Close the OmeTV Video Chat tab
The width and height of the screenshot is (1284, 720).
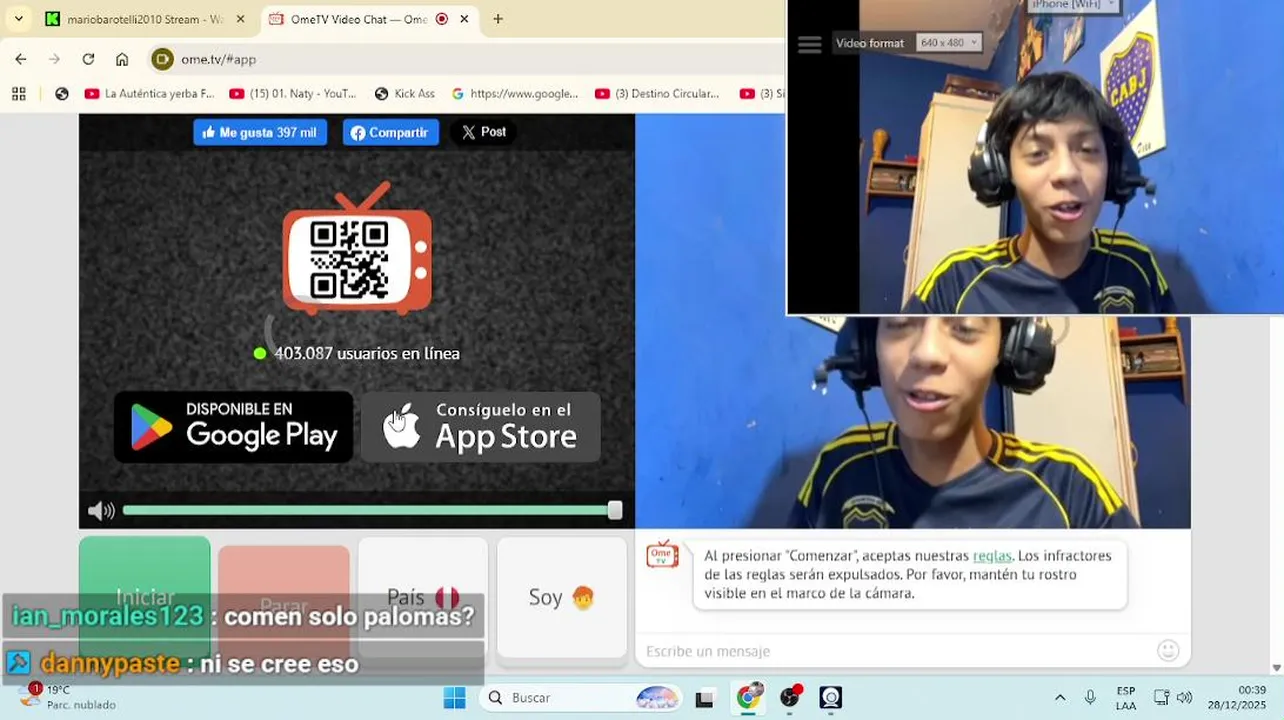click(x=464, y=19)
